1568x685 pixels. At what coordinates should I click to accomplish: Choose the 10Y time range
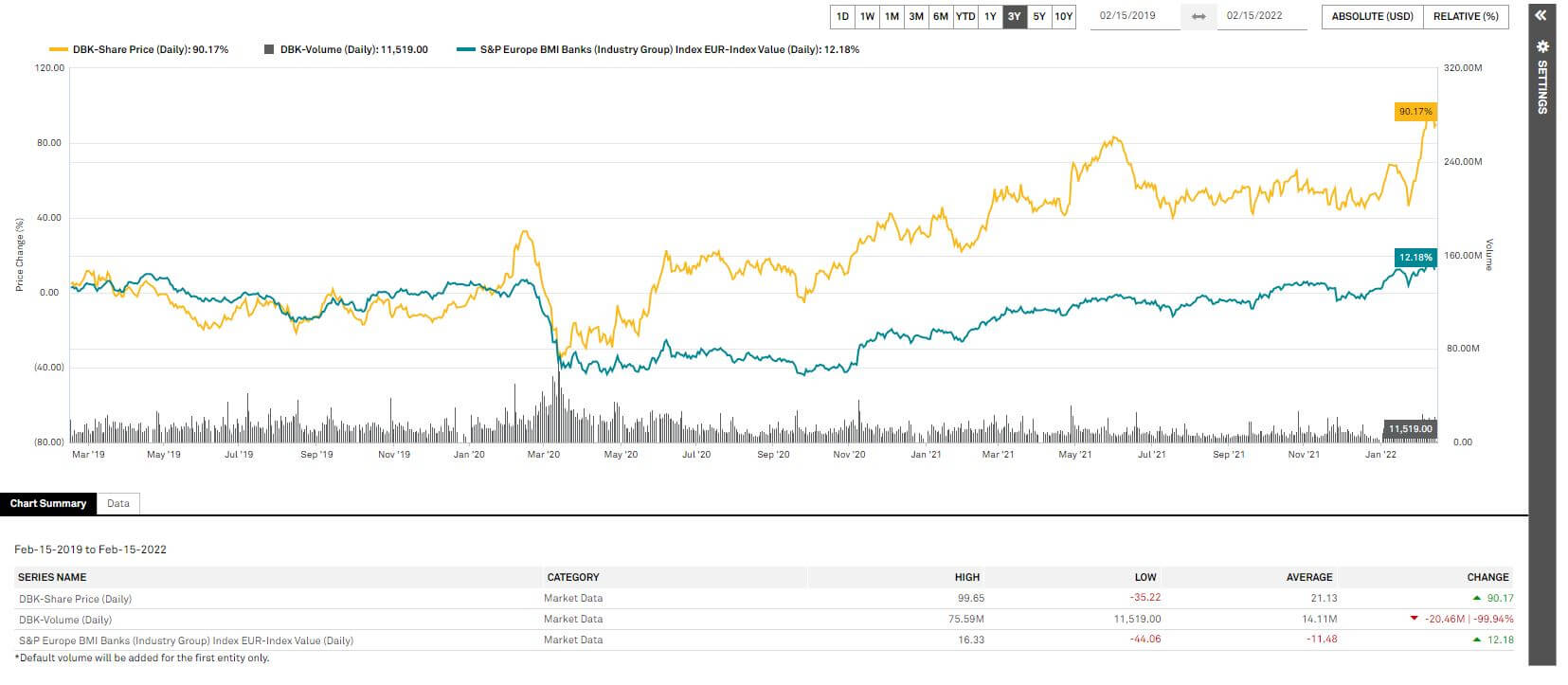click(1064, 16)
